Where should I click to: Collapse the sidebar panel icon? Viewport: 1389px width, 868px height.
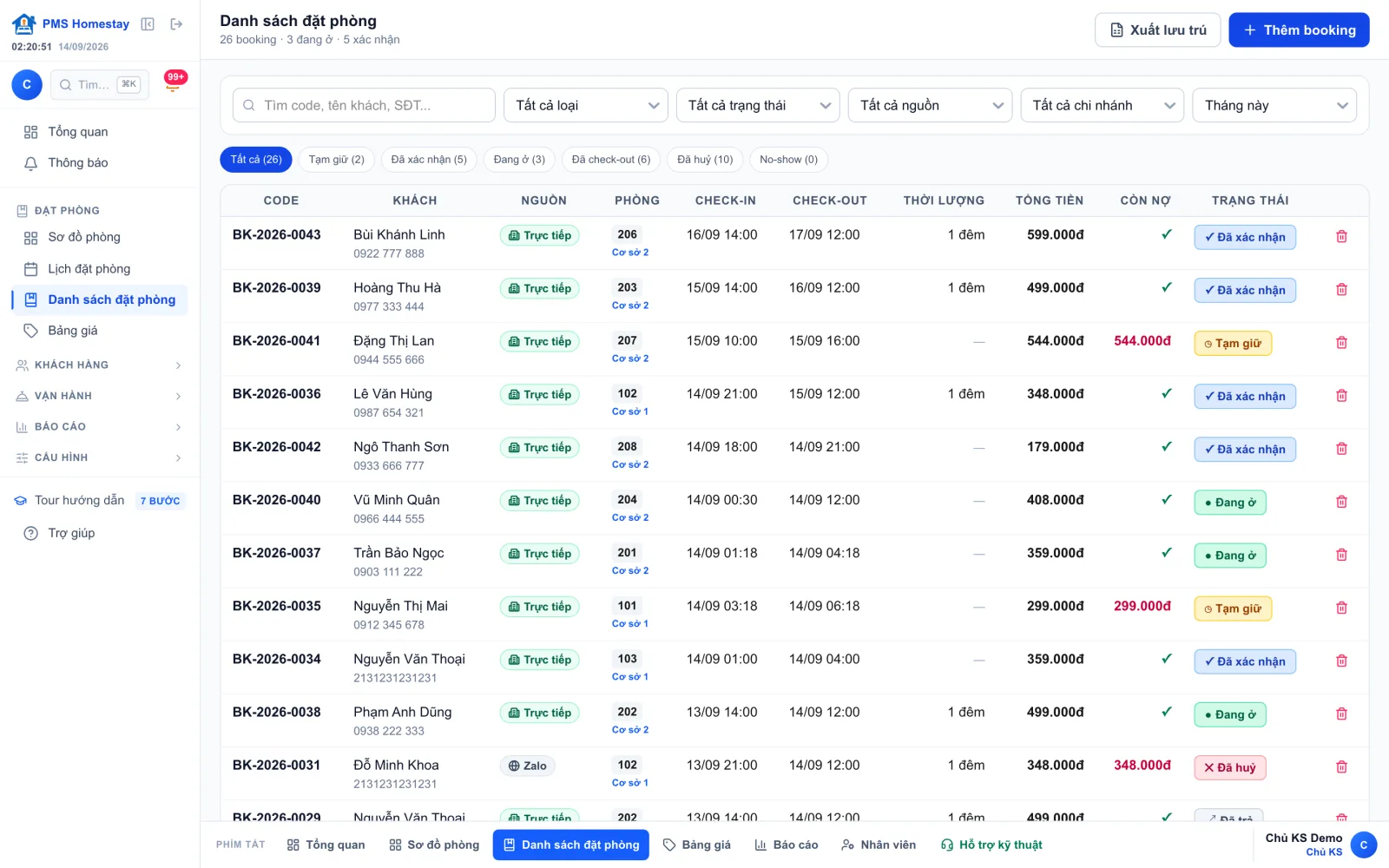click(x=148, y=24)
